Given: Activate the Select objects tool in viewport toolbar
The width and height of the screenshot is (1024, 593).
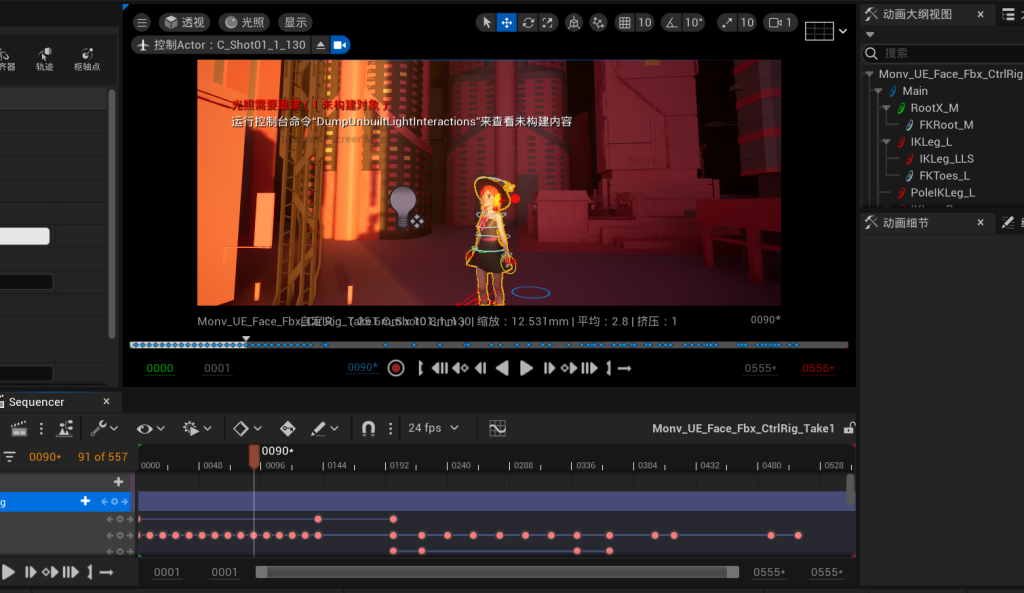Looking at the screenshot, I should coord(487,23).
